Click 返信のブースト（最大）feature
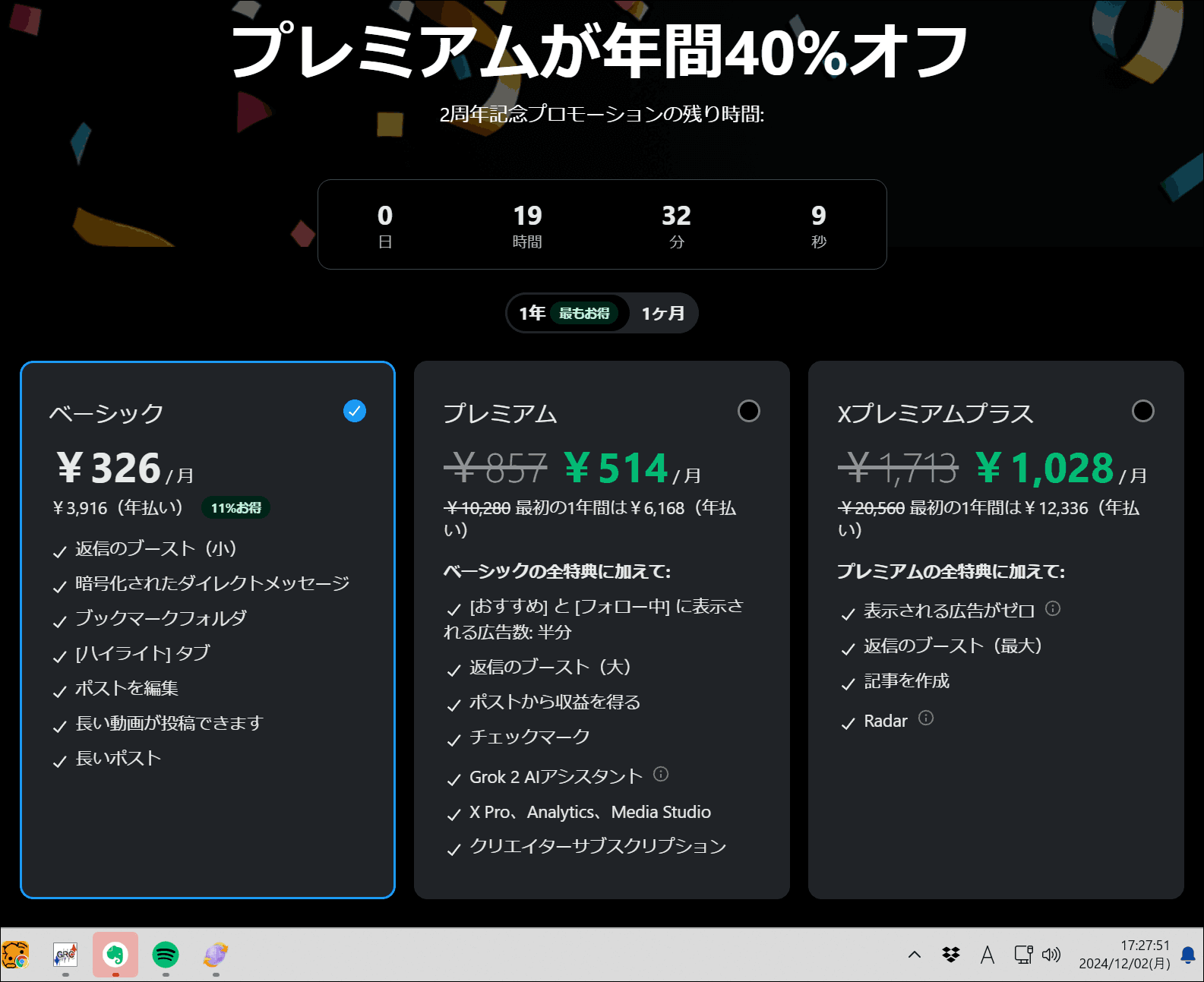The width and height of the screenshot is (1204, 982). [x=953, y=646]
